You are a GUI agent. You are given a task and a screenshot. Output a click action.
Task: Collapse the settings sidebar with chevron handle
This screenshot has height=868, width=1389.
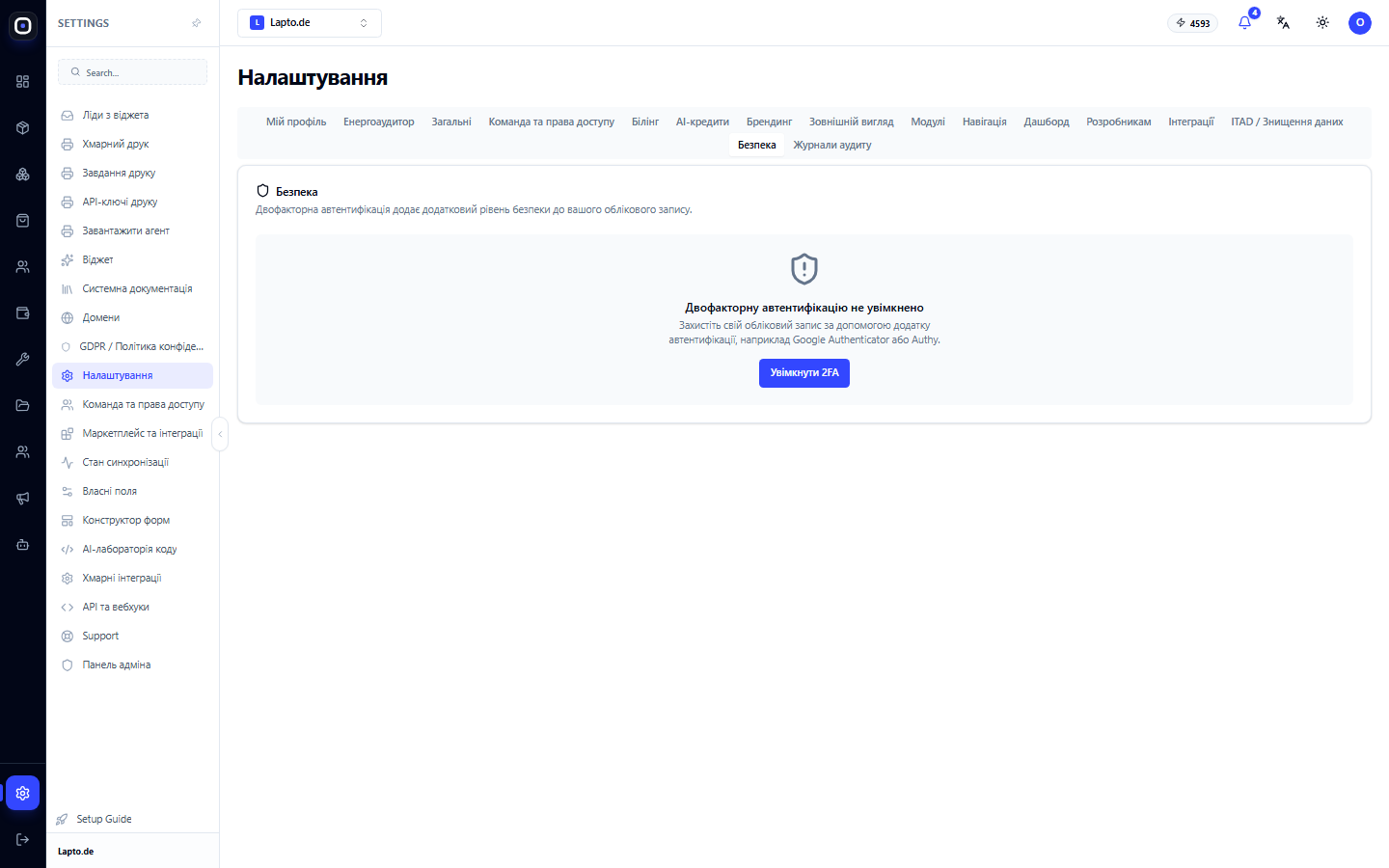coord(220,434)
